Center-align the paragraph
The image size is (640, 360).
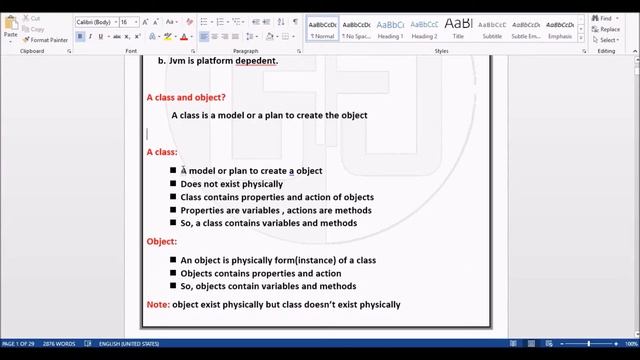tap(214, 37)
